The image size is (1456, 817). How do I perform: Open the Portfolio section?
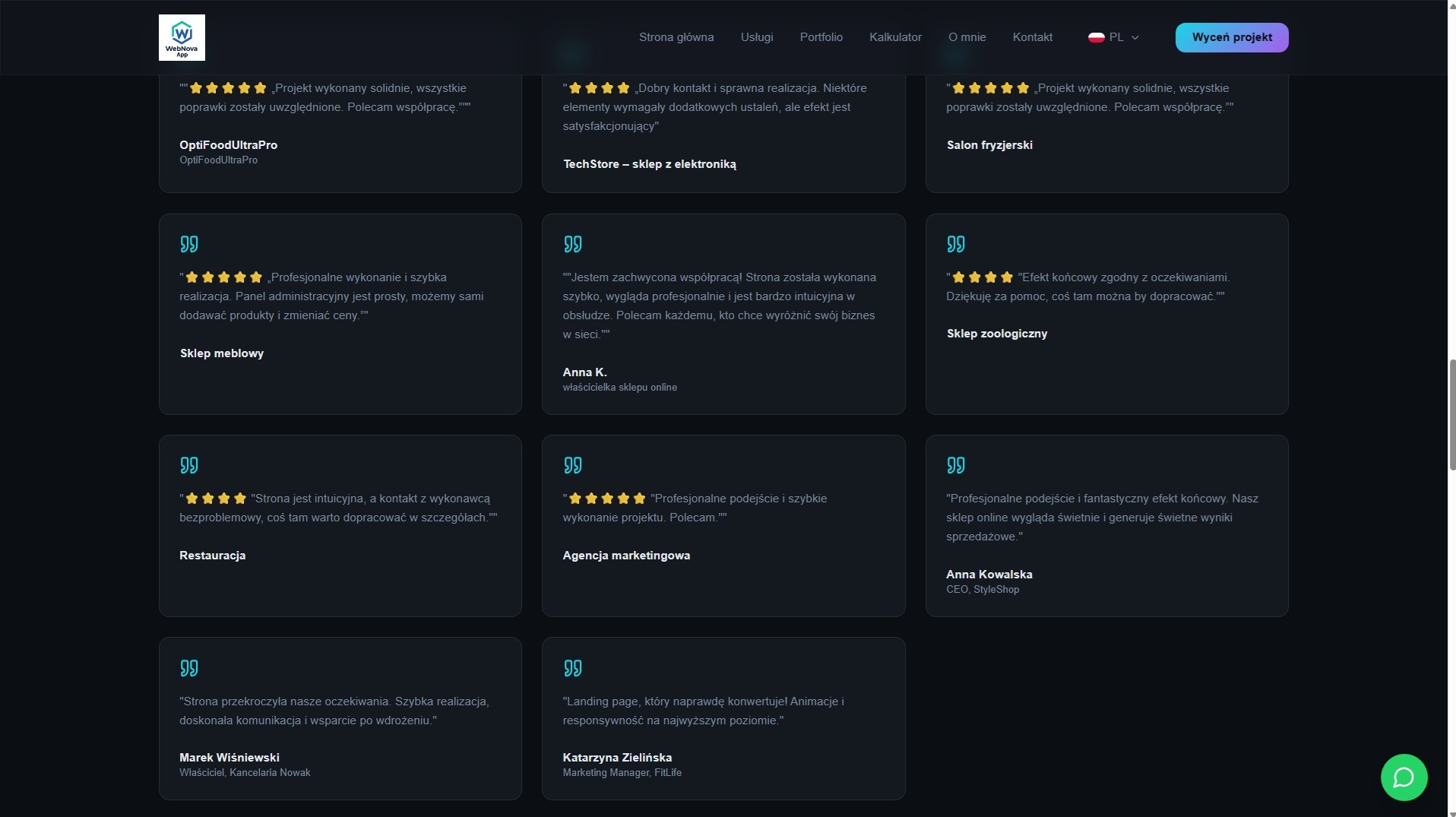[x=821, y=37]
